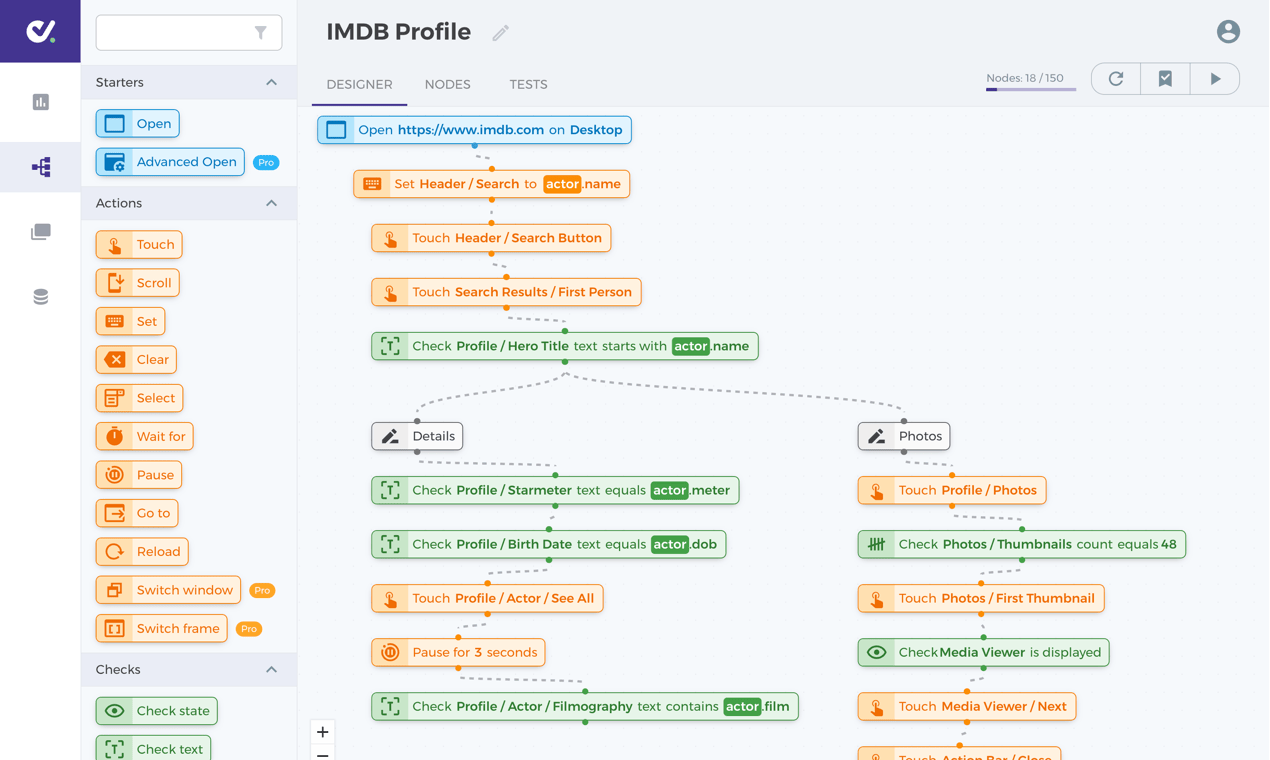Pick the Pause action block
The height and width of the screenshot is (760, 1270).
pyautogui.click(x=139, y=475)
